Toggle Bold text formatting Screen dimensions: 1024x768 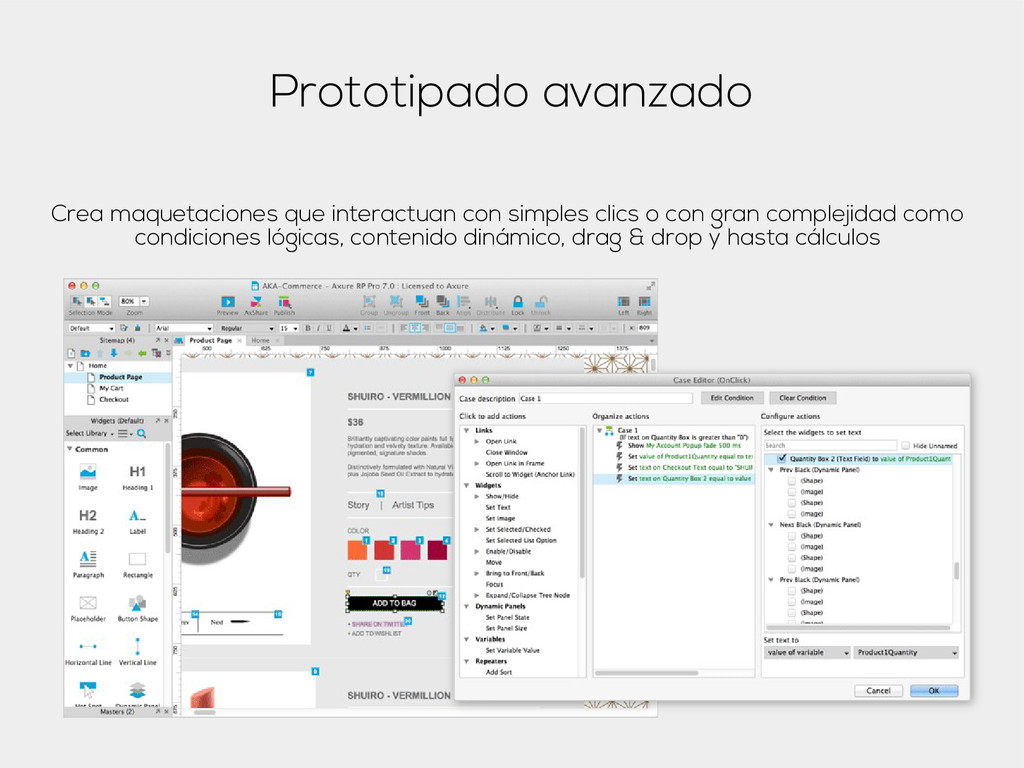pos(308,328)
